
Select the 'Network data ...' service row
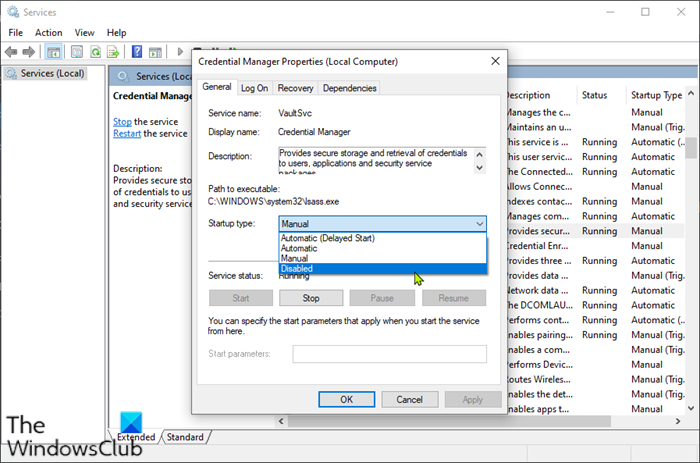pos(596,290)
